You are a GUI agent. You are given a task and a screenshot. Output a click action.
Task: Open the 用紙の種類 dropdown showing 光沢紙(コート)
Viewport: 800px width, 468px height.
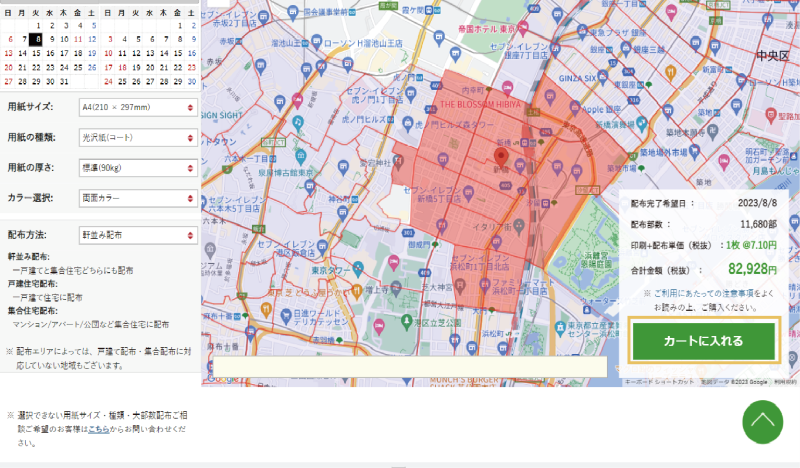click(138, 138)
